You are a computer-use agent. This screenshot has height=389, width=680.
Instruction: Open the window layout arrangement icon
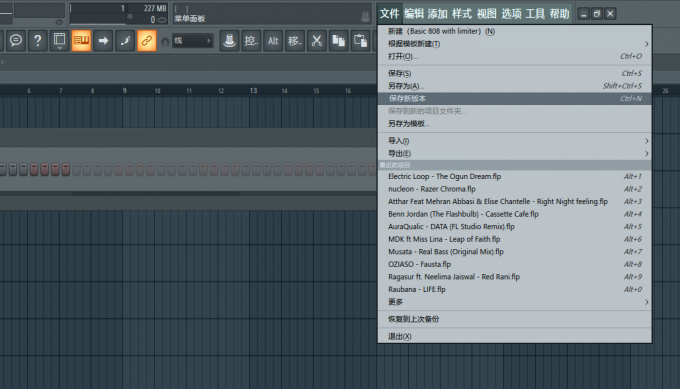59,41
